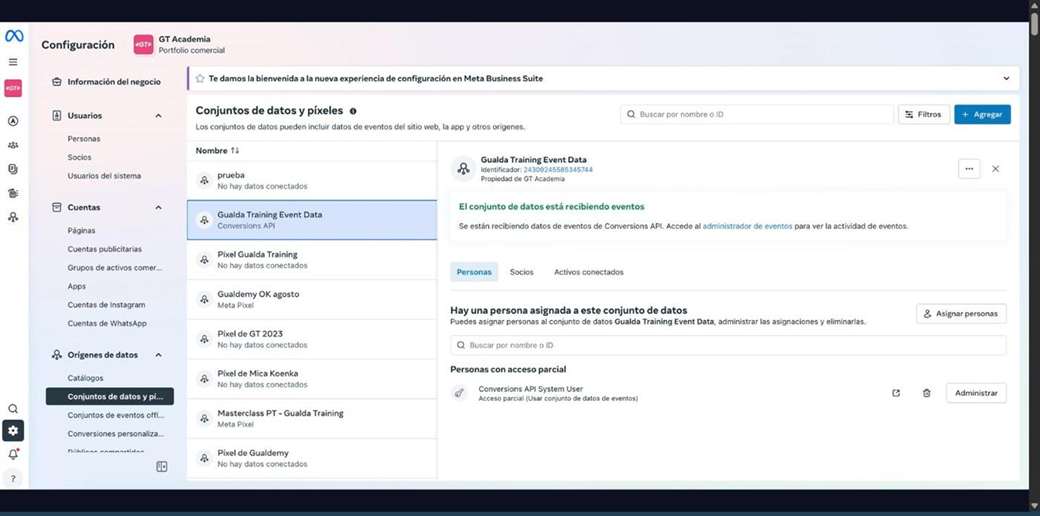
Task: Select the Pixel Gualda Training row
Action: tap(312, 259)
